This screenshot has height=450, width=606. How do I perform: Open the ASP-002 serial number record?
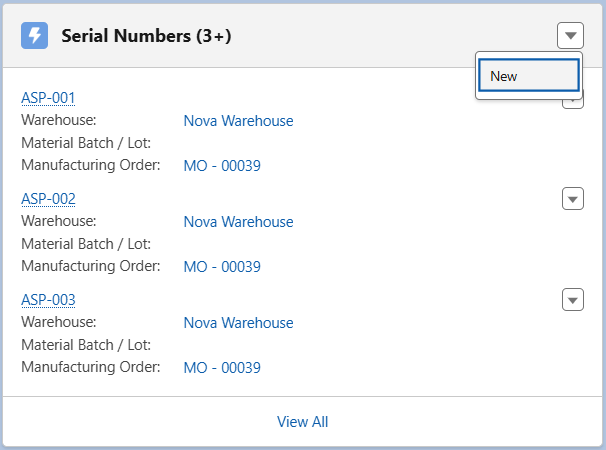(48, 198)
